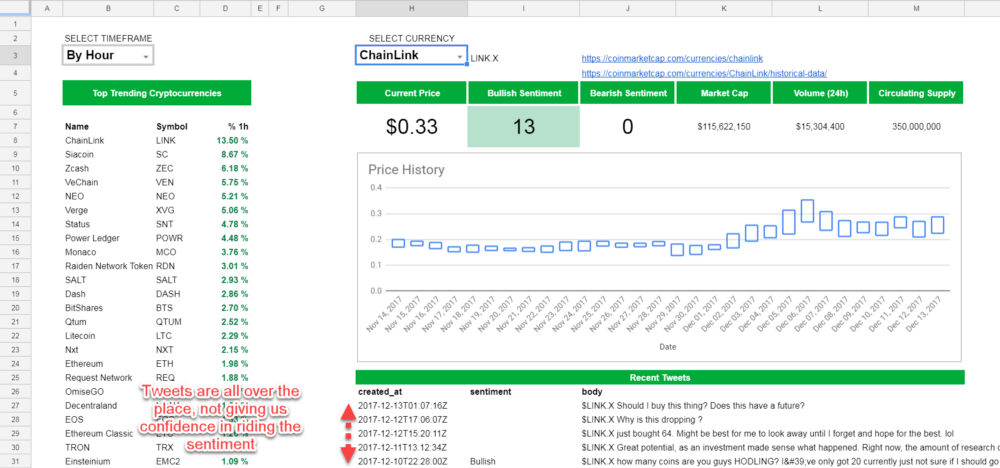The height and width of the screenshot is (468, 1000).
Task: Click the $0.33 current price value
Action: point(411,126)
